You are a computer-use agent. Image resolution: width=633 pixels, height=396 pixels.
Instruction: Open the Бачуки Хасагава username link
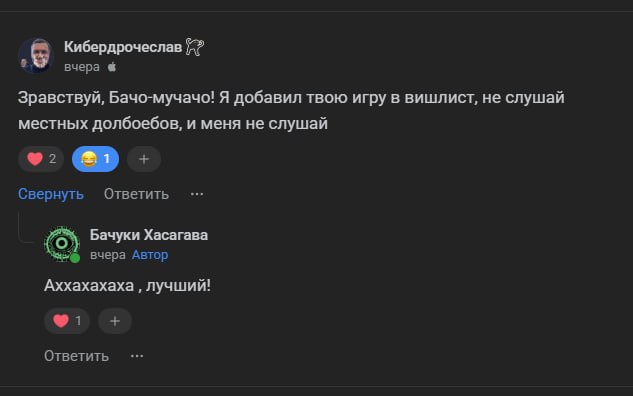coord(149,235)
